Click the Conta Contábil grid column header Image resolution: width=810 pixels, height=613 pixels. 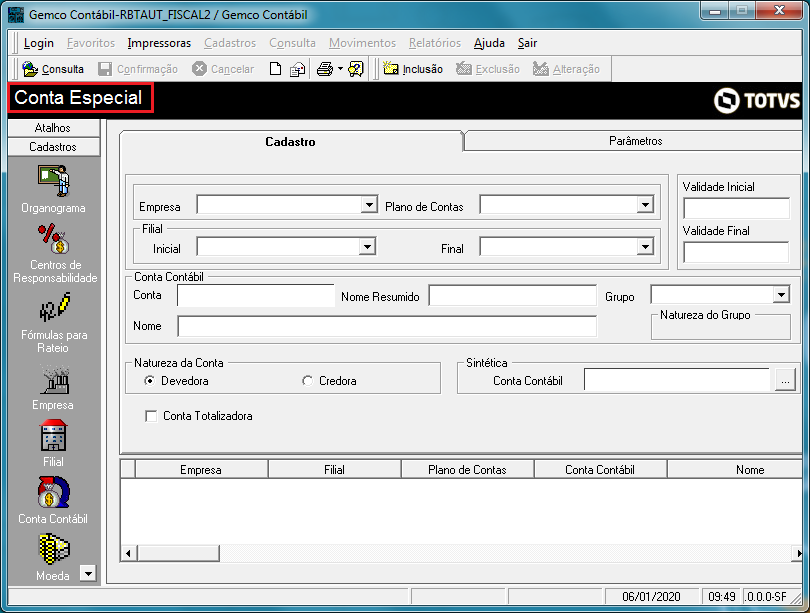tap(600, 469)
